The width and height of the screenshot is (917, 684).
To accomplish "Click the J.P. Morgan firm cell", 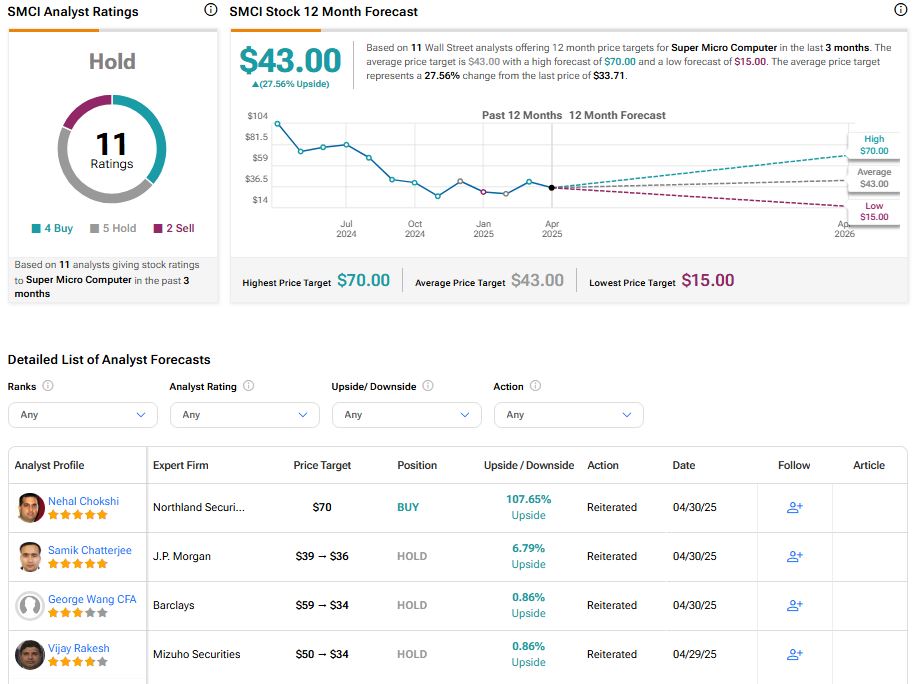I will pos(182,557).
